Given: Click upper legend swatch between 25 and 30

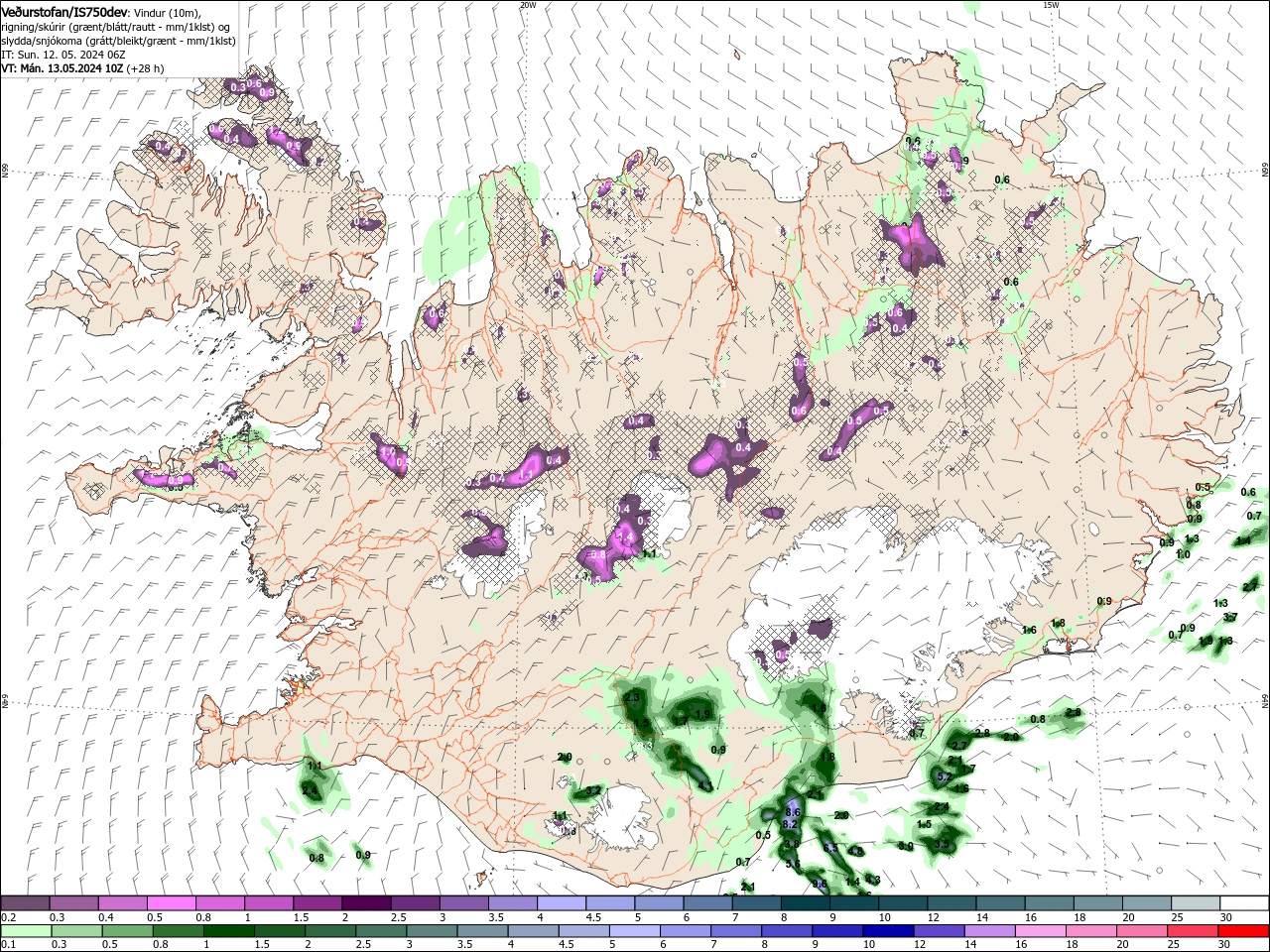Looking at the screenshot, I should tap(1196, 903).
